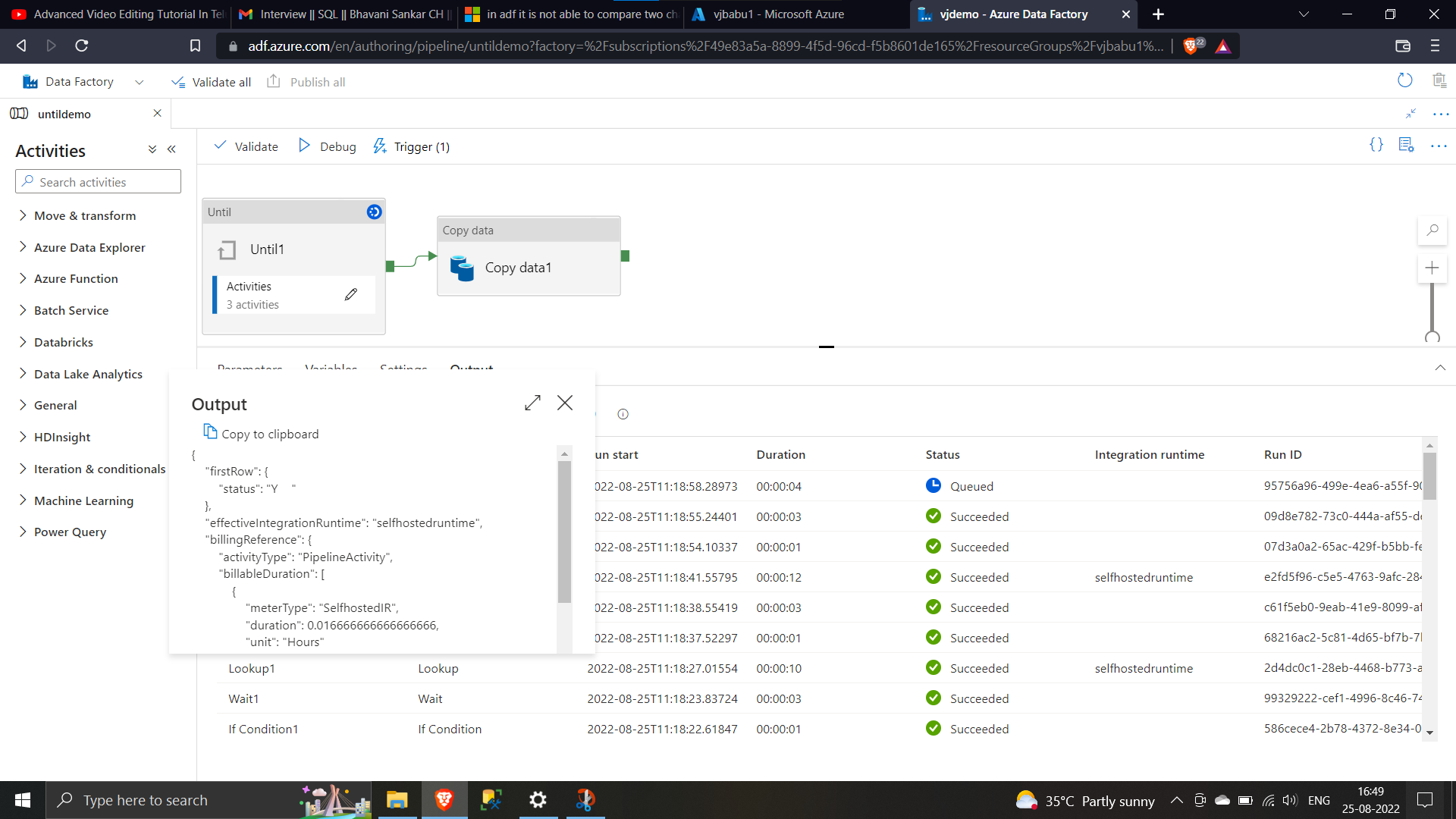Open Brave browser from taskbar
Image resolution: width=1456 pixels, height=819 pixels.
[444, 799]
